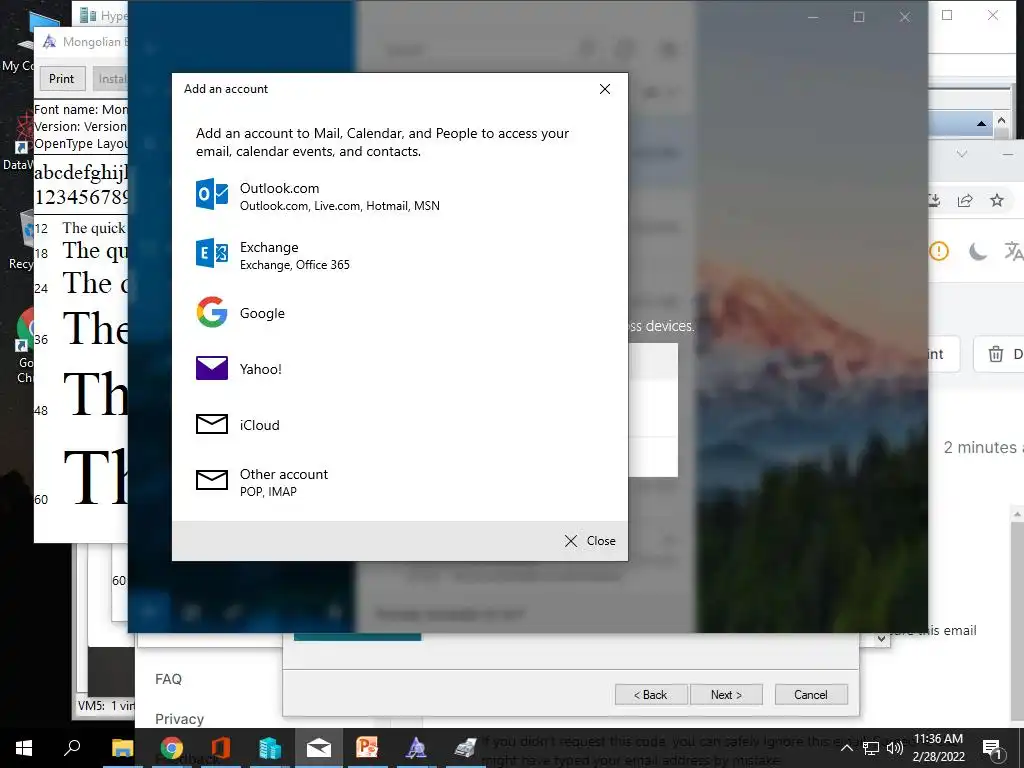1024x768 pixels.
Task: Click the 'Google' account label text
Action: pyautogui.click(x=262, y=313)
